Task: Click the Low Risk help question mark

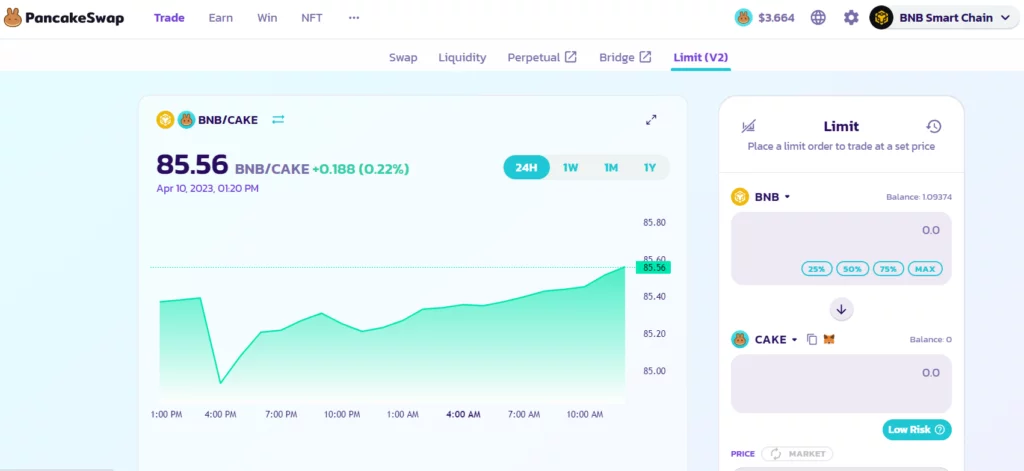Action: pyautogui.click(x=940, y=429)
